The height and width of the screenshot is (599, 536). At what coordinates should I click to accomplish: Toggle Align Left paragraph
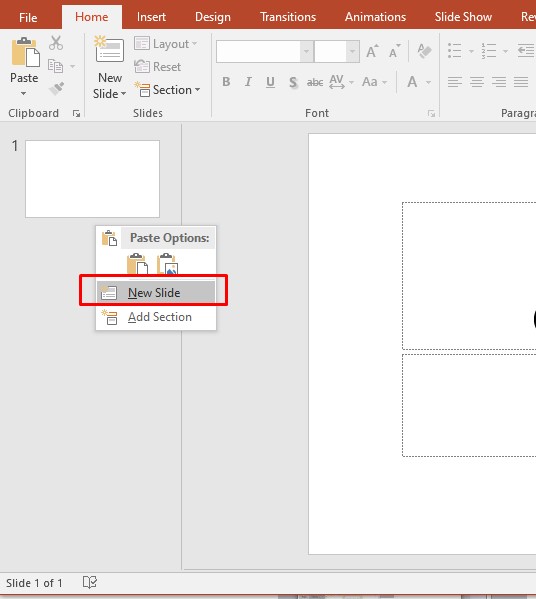(455, 82)
